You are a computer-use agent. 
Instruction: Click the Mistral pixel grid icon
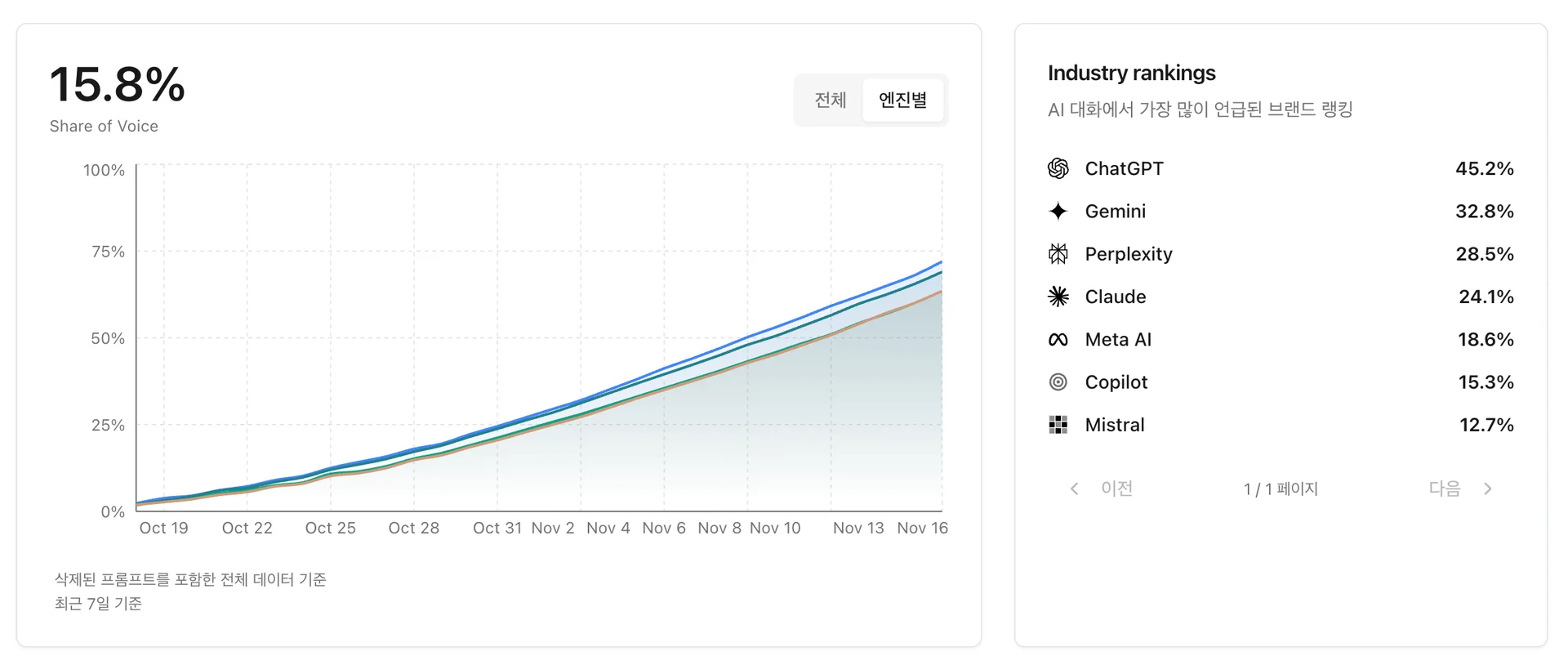pos(1058,425)
